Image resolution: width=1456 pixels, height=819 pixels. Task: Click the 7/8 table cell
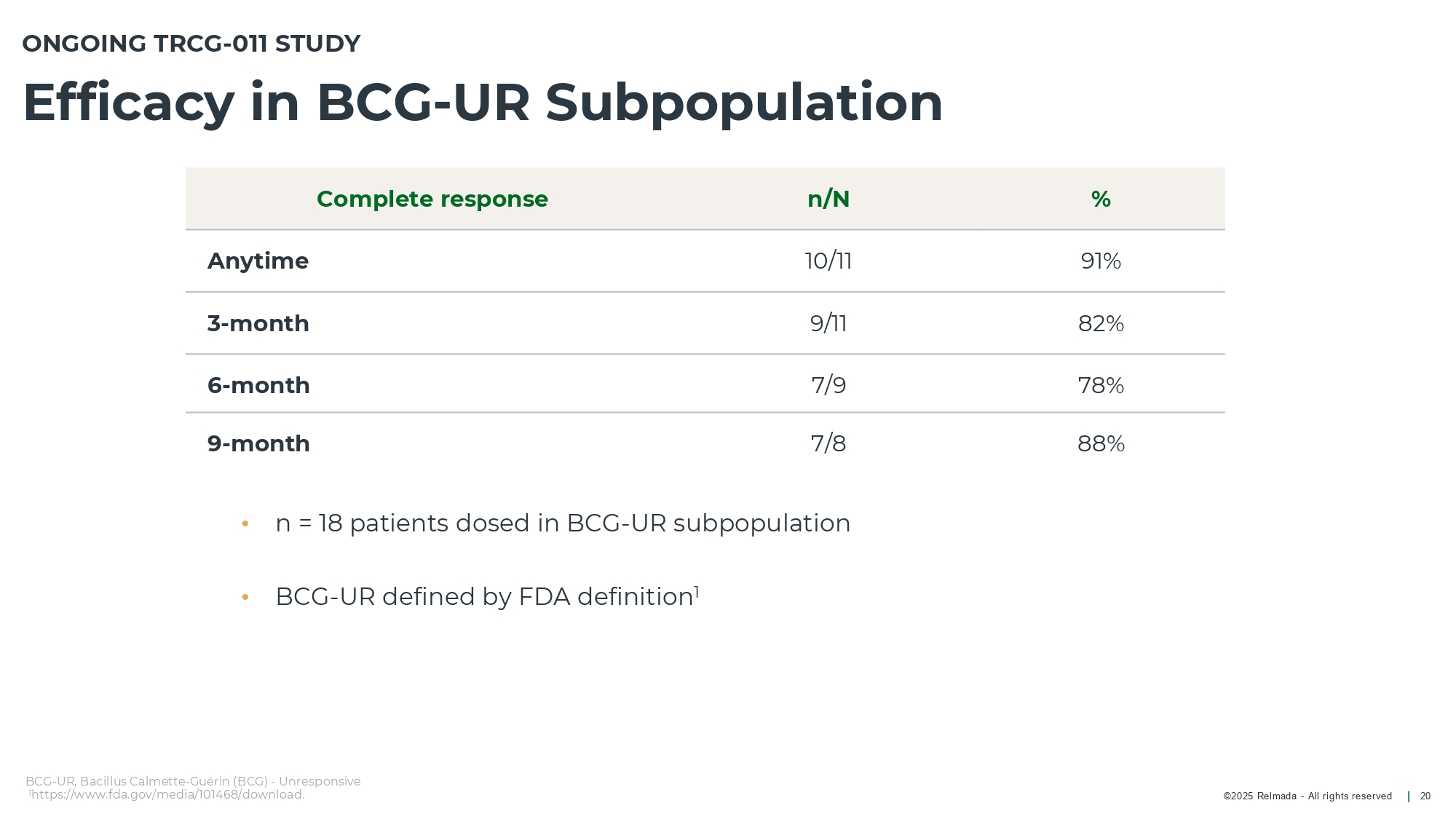pyautogui.click(x=828, y=443)
